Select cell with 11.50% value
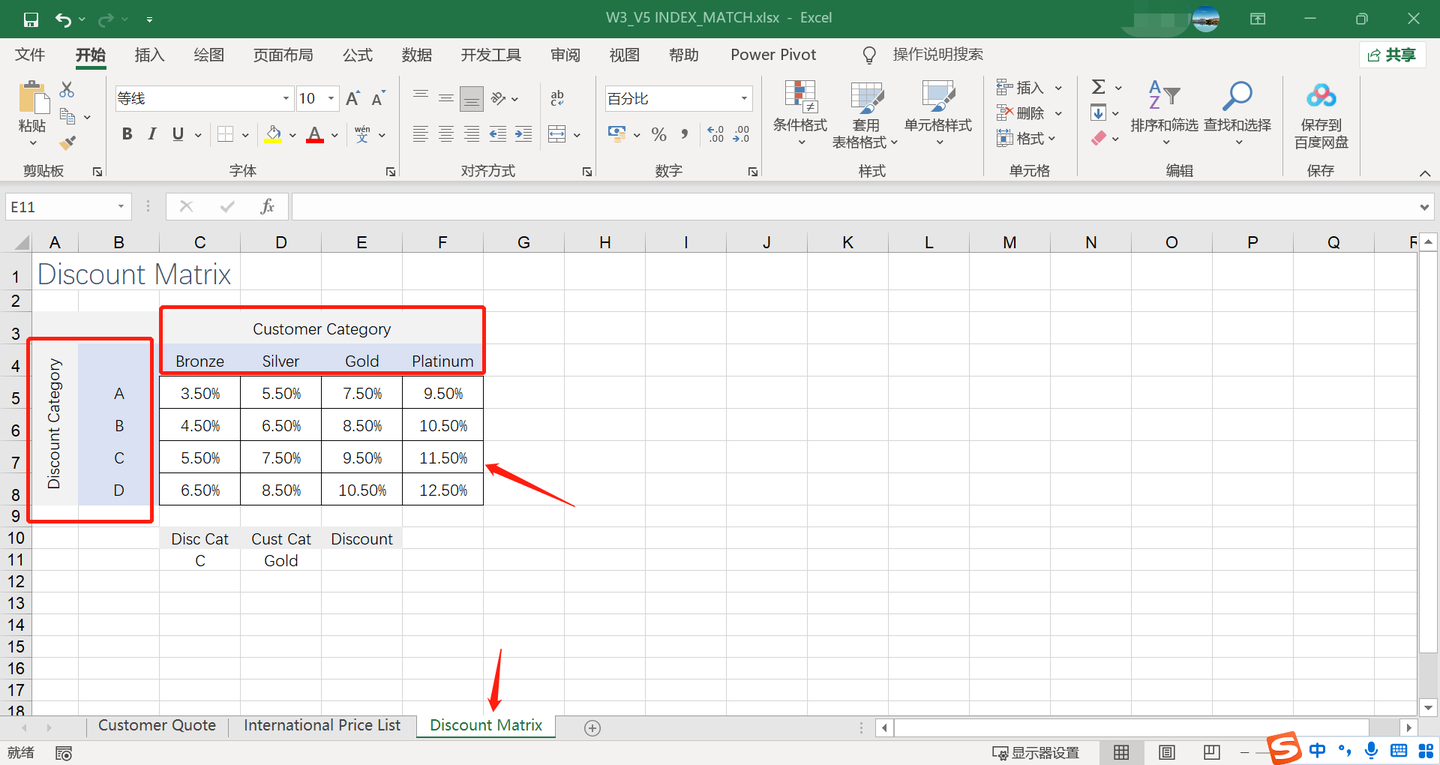The image size is (1440, 765). coord(443,458)
